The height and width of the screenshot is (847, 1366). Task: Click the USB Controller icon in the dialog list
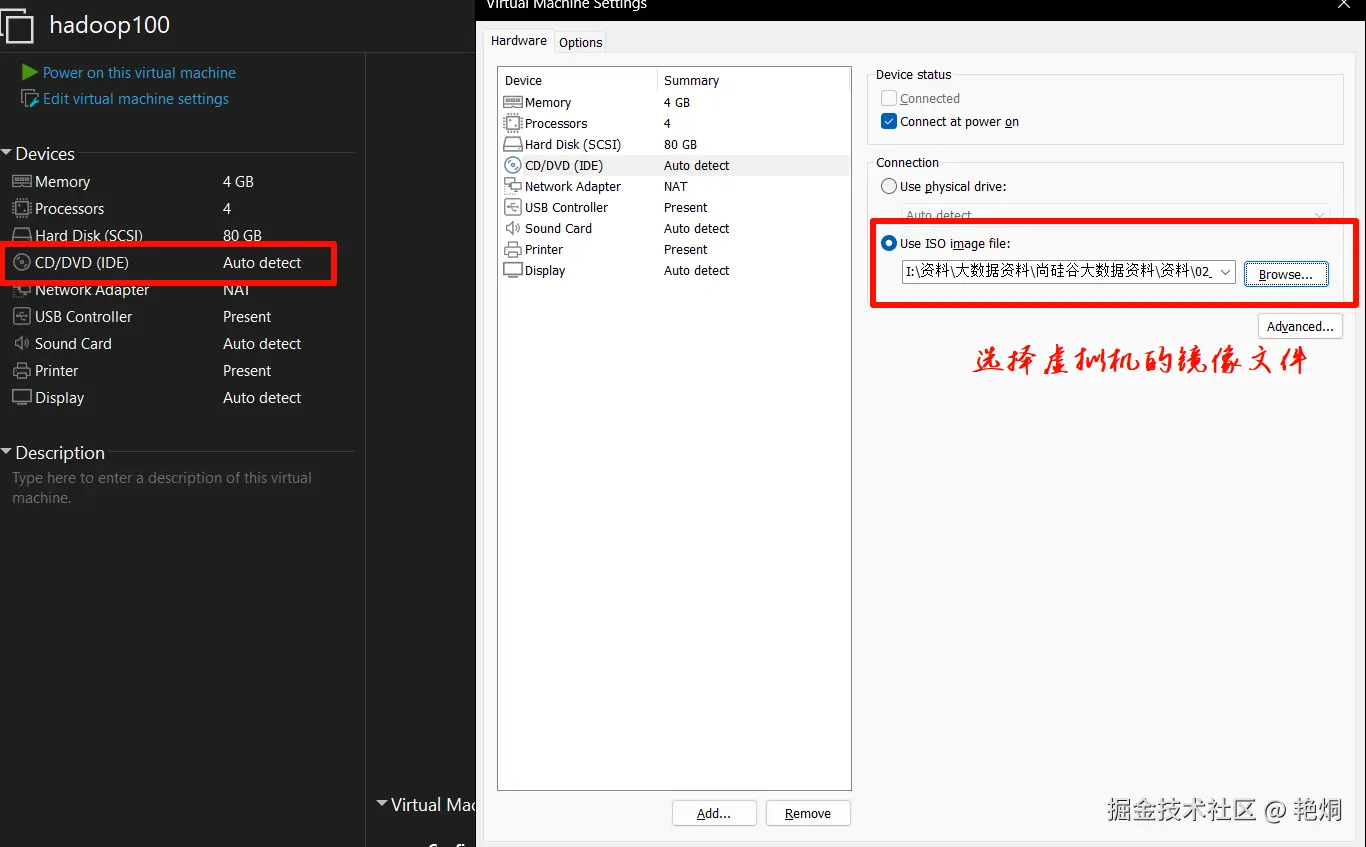[x=512, y=207]
